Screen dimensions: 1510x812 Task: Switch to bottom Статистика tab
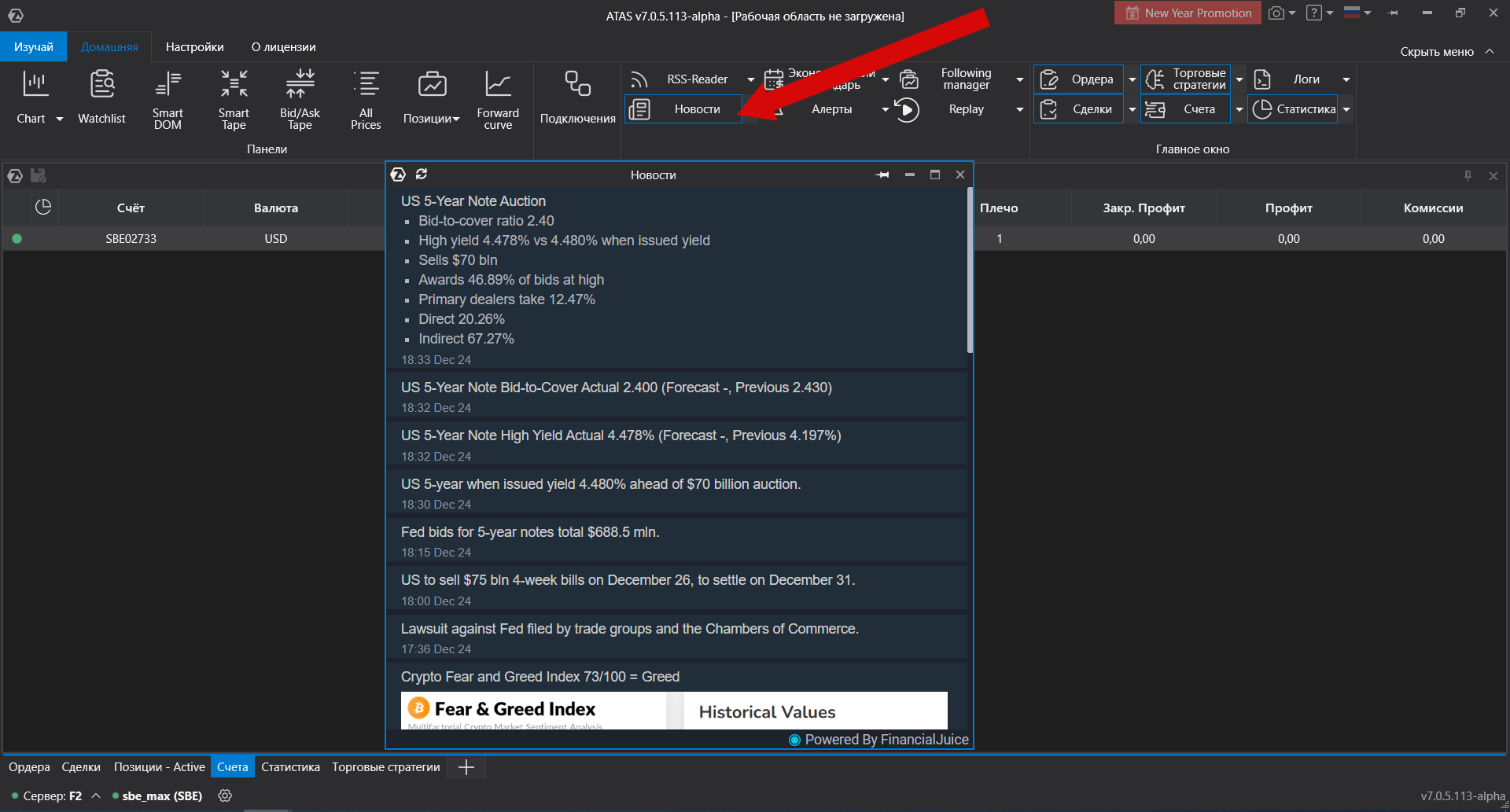point(290,767)
